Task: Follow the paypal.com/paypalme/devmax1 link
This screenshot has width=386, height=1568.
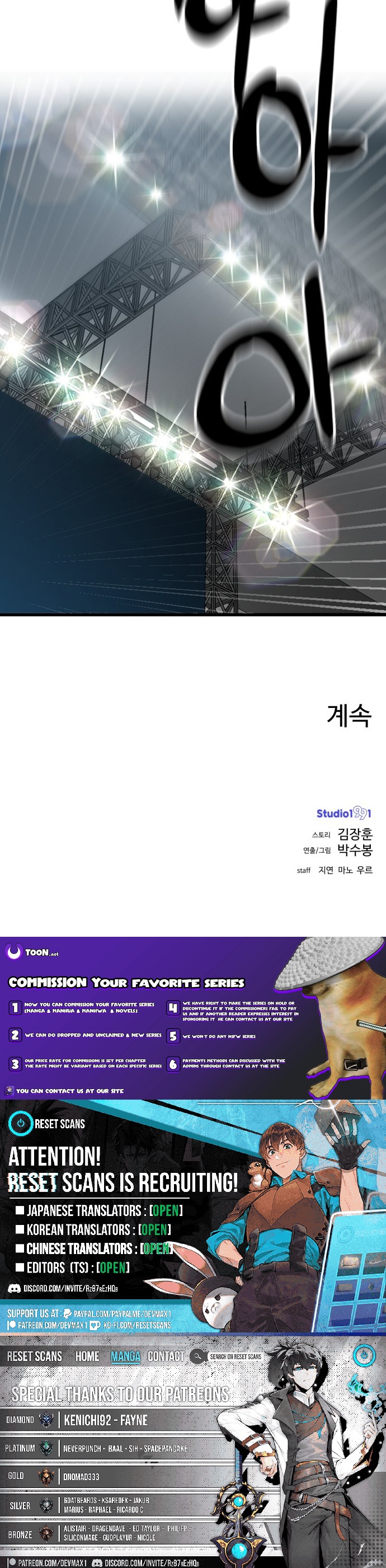Action: coord(123,1313)
